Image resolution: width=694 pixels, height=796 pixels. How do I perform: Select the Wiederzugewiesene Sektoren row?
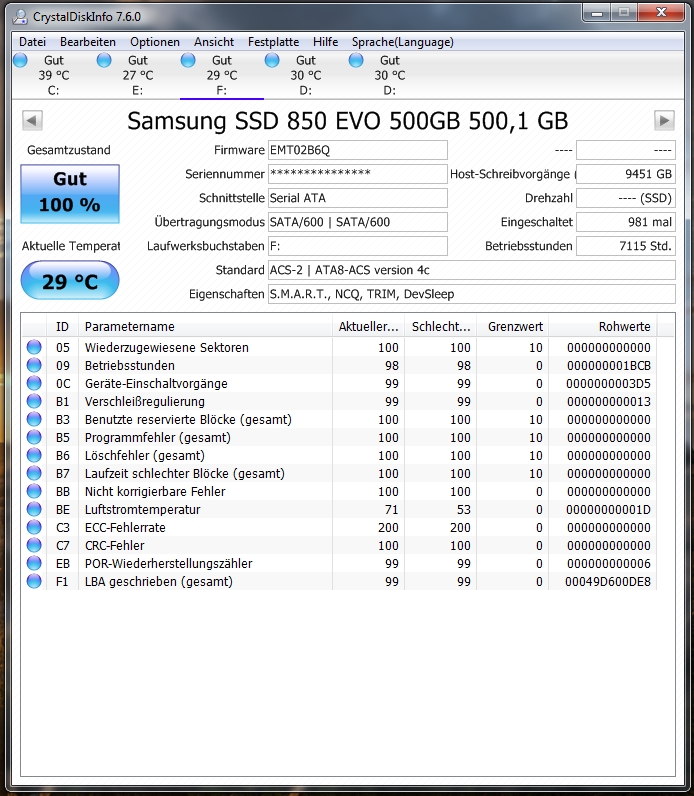(339, 347)
